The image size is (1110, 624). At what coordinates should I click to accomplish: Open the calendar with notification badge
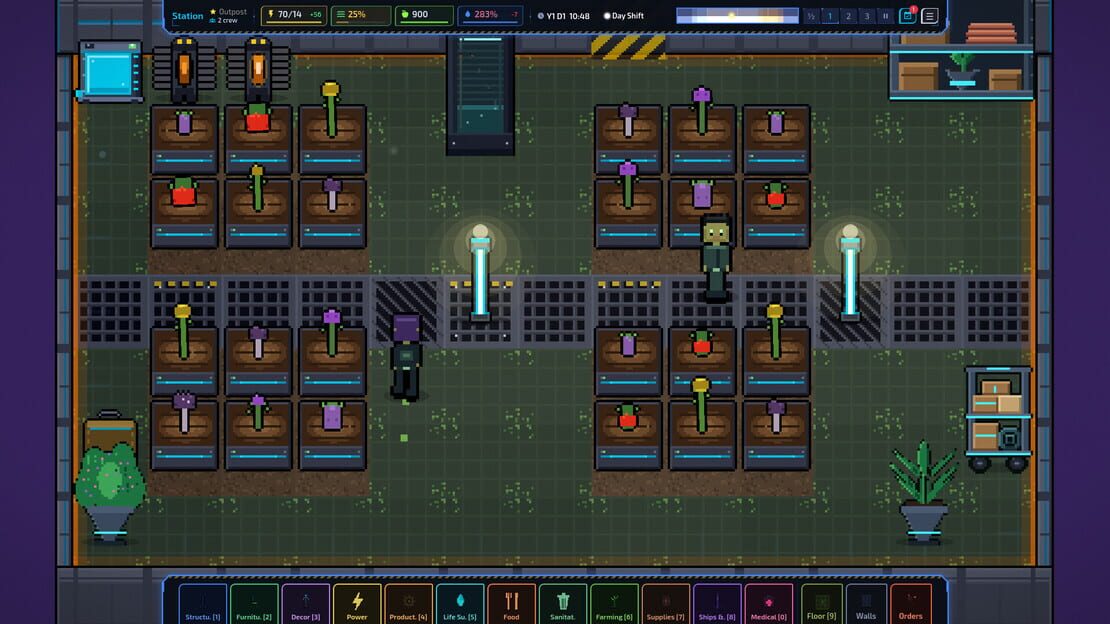[908, 16]
